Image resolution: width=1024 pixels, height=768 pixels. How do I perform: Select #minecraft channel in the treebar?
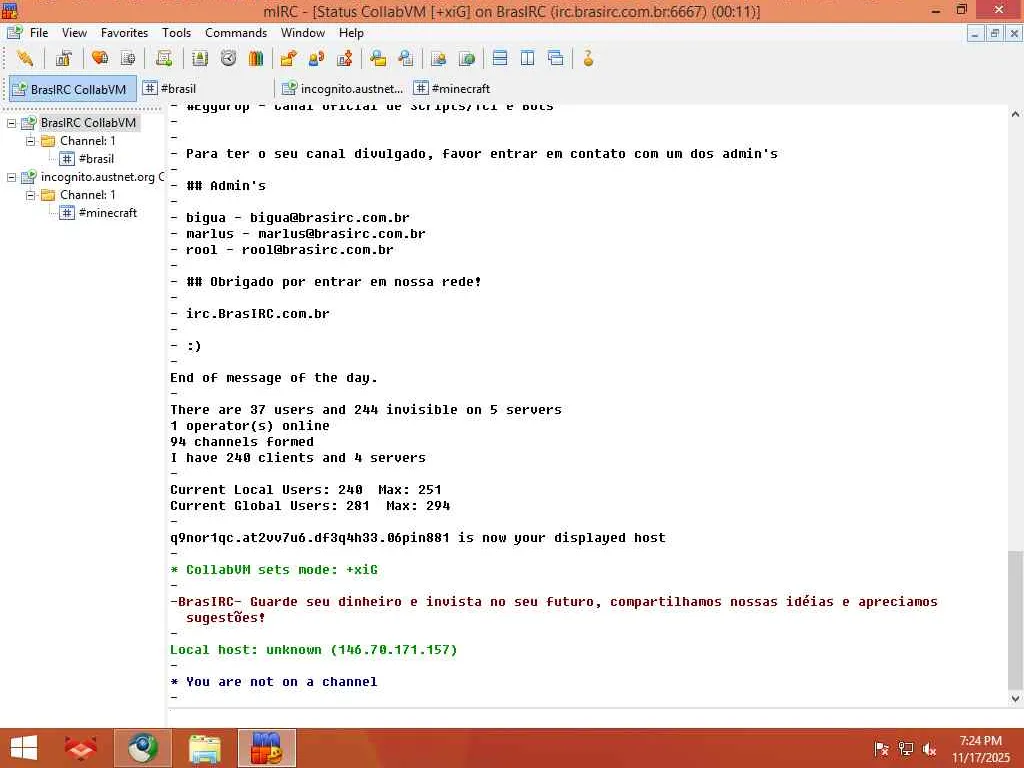click(x=108, y=213)
